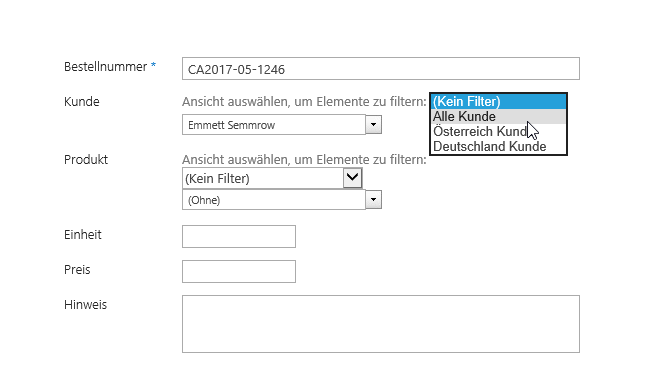Click the Einheit field label
Viewport: 658px width, 383px height.
(83, 235)
